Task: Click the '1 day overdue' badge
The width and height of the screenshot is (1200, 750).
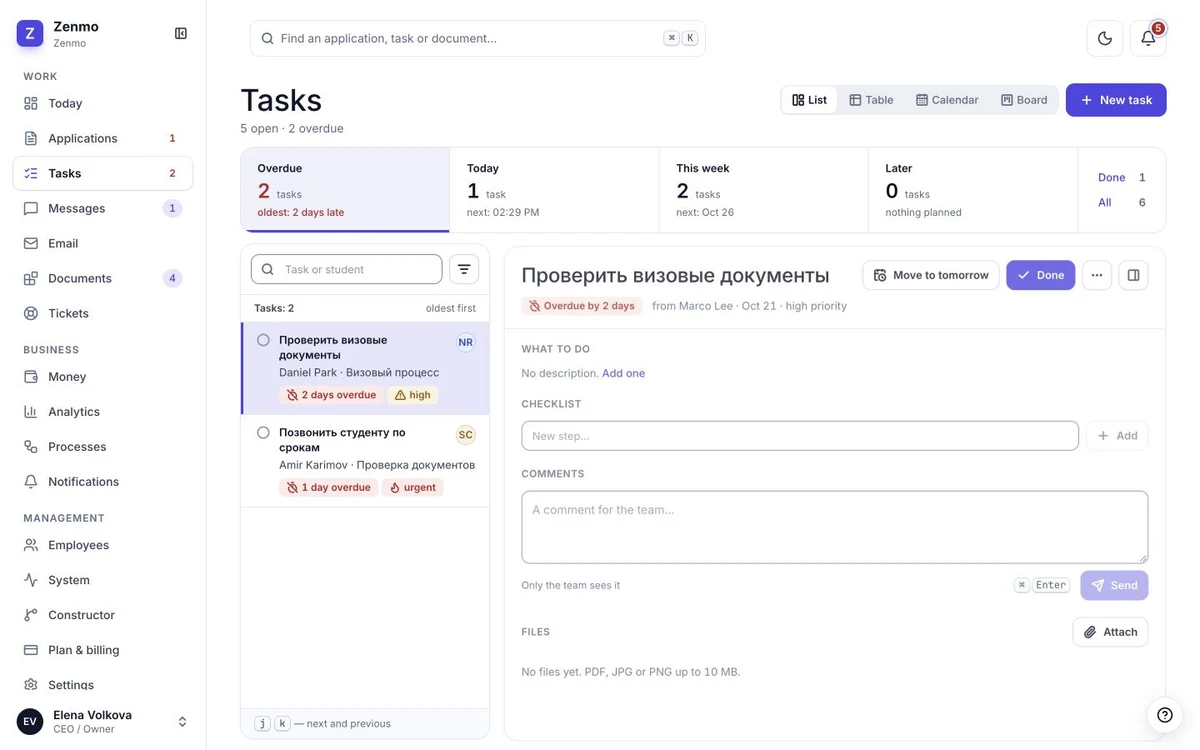Action: (328, 488)
